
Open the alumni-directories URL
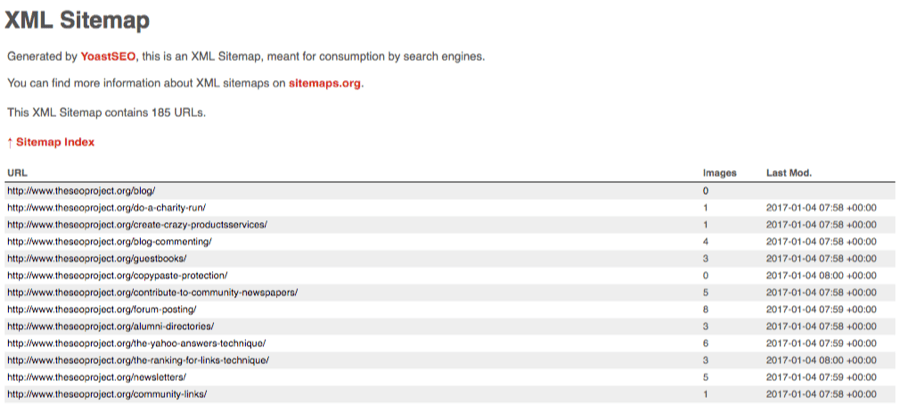point(110,326)
